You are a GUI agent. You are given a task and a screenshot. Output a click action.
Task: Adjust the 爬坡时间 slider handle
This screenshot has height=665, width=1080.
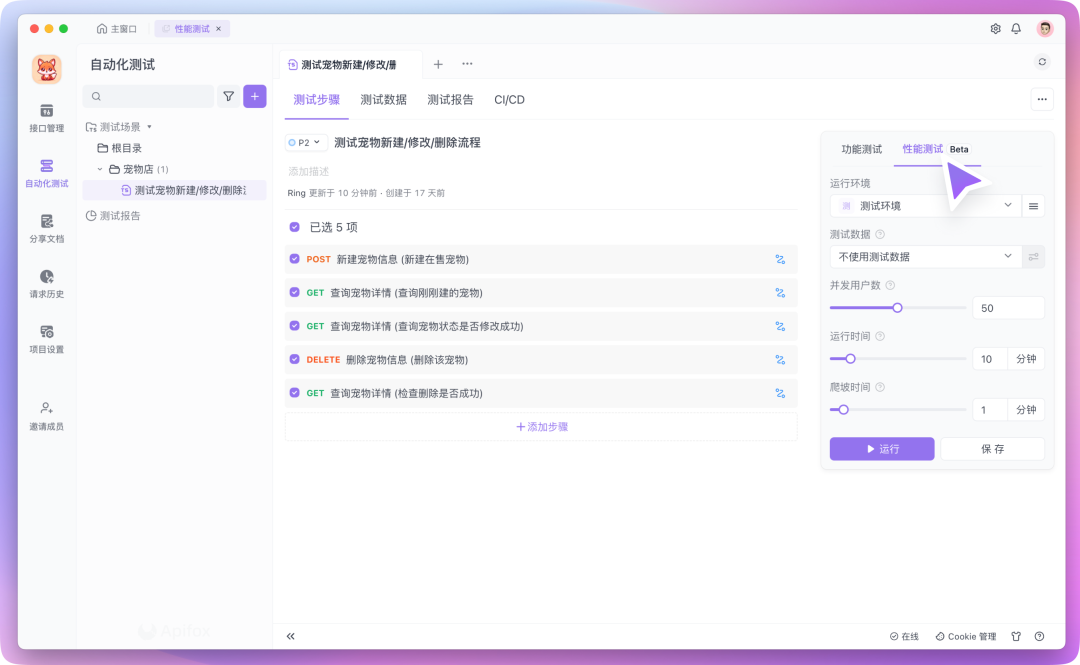(843, 410)
